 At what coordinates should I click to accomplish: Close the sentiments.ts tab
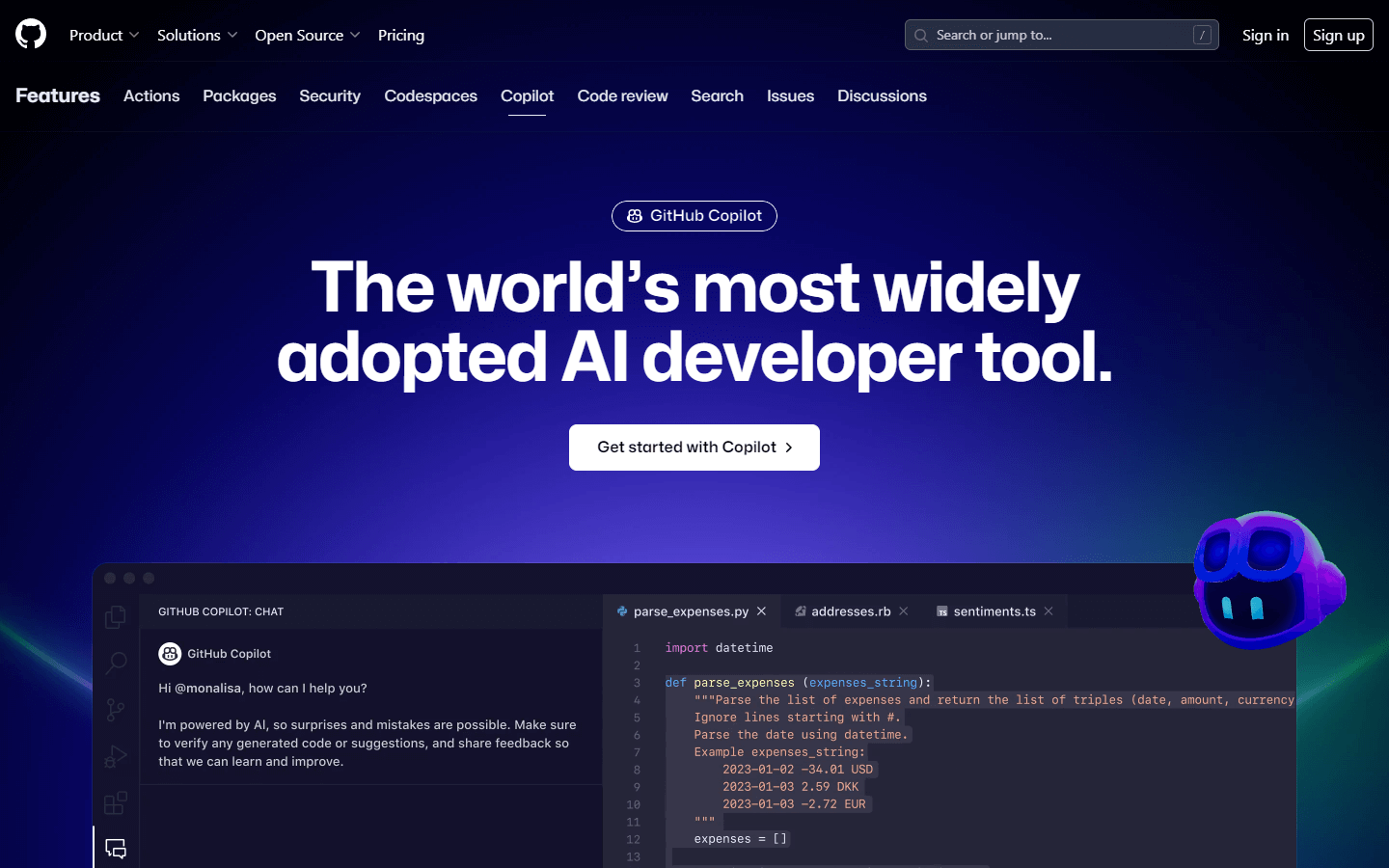pyautogui.click(x=1049, y=611)
